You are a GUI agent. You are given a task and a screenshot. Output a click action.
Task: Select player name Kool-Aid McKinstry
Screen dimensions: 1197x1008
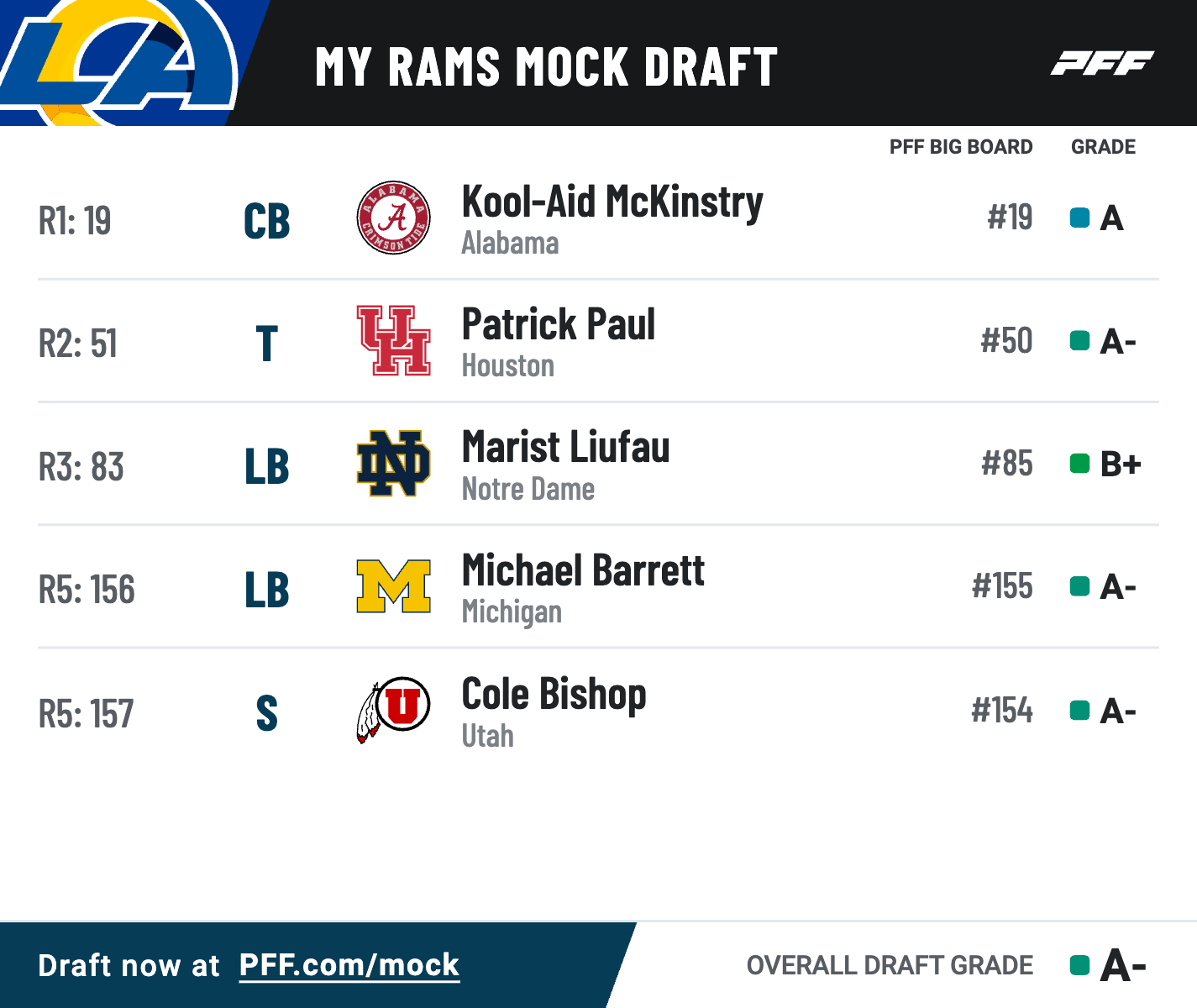612,202
